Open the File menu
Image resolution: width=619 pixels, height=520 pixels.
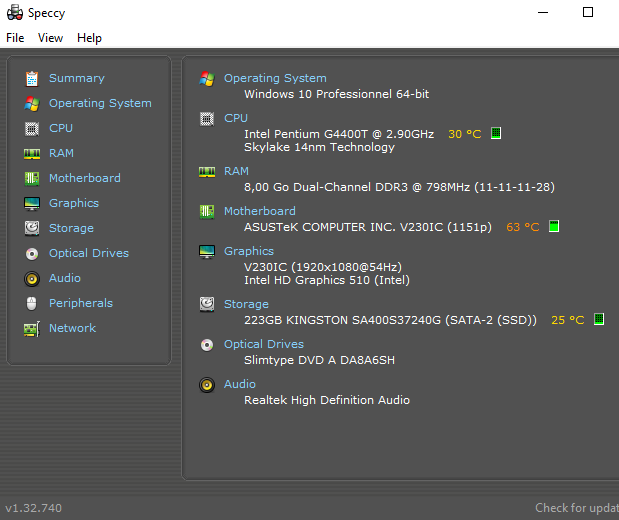pyautogui.click(x=15, y=38)
